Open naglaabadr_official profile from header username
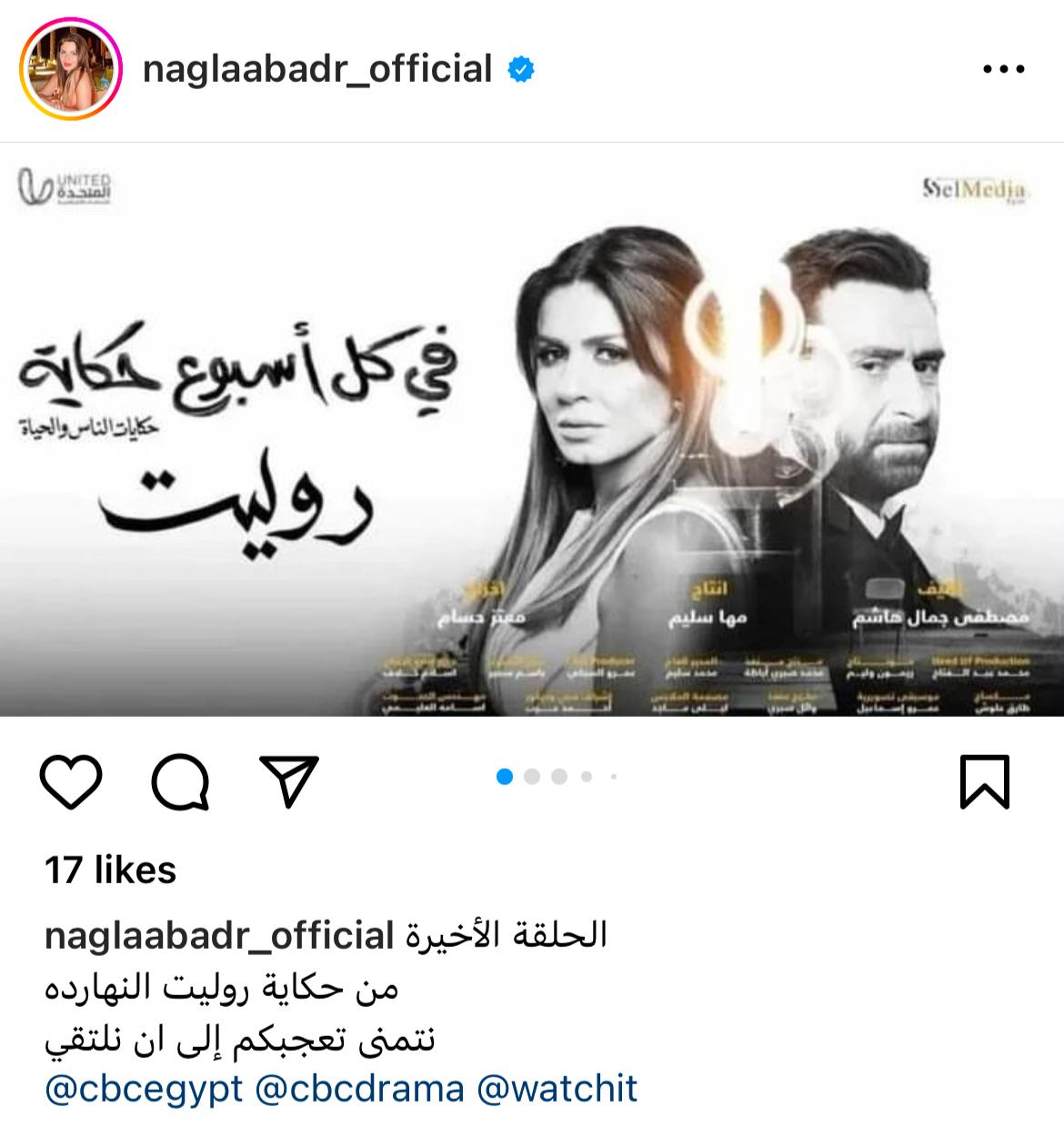The height and width of the screenshot is (1127, 1064). pyautogui.click(x=317, y=69)
